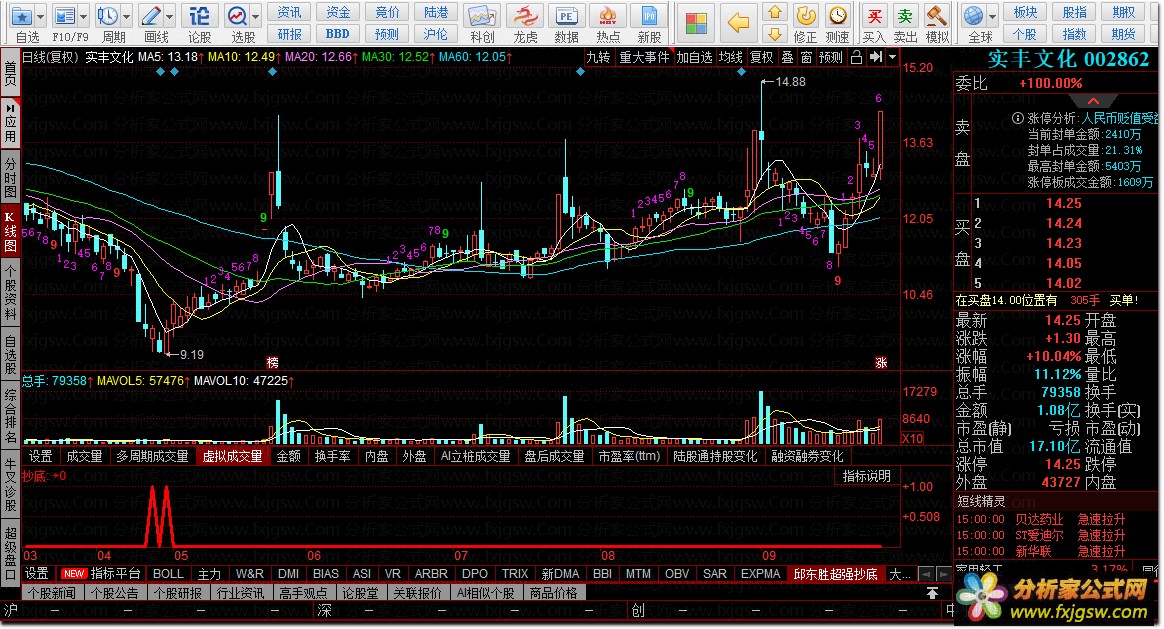Click the 修正 data repair icon

pyautogui.click(x=805, y=16)
